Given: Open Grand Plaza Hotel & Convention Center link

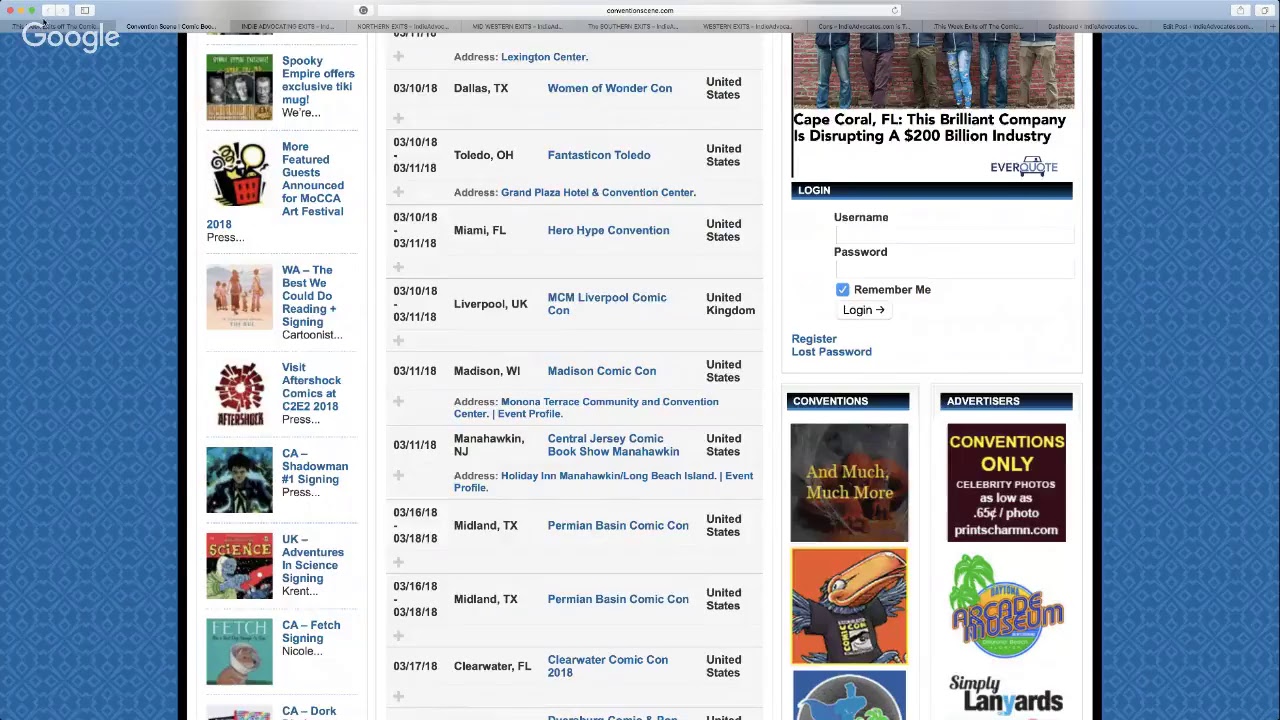Looking at the screenshot, I should [597, 192].
